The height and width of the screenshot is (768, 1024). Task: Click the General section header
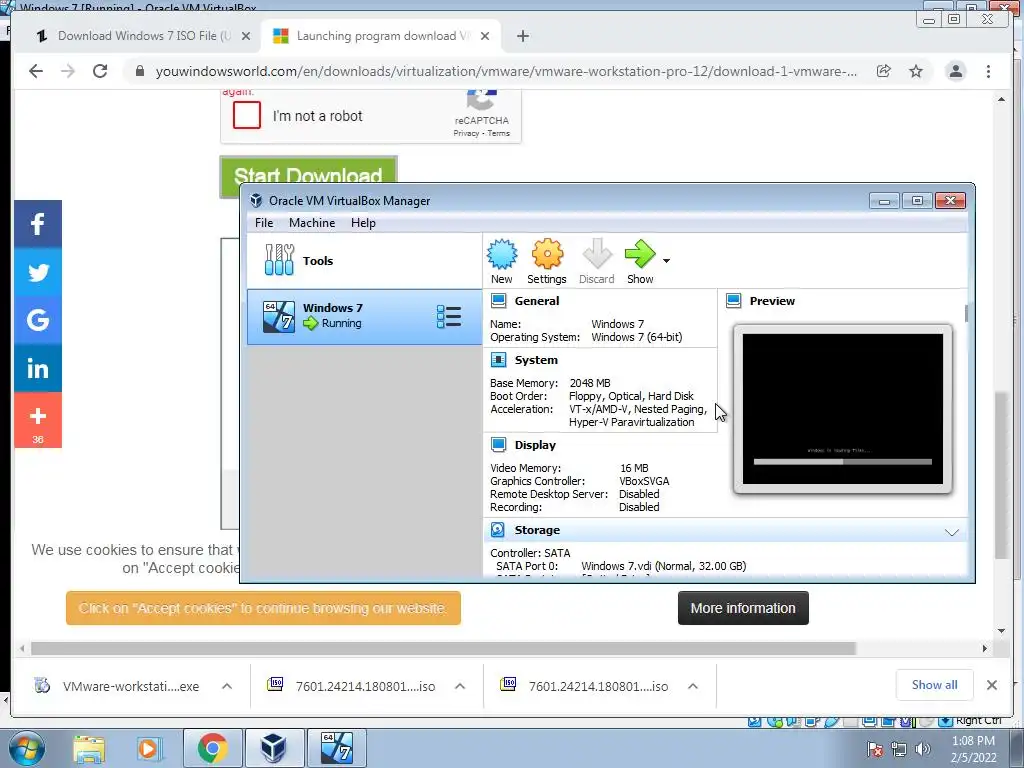click(x=536, y=301)
